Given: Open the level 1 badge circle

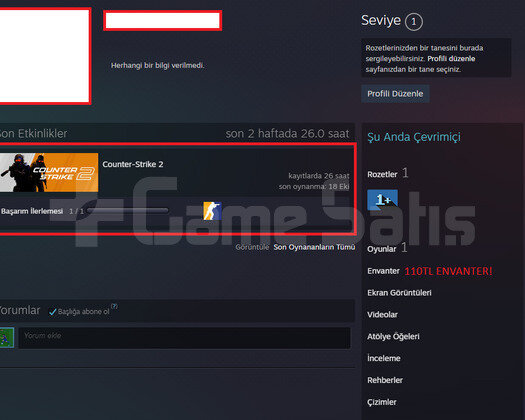Looking at the screenshot, I should (414, 22).
